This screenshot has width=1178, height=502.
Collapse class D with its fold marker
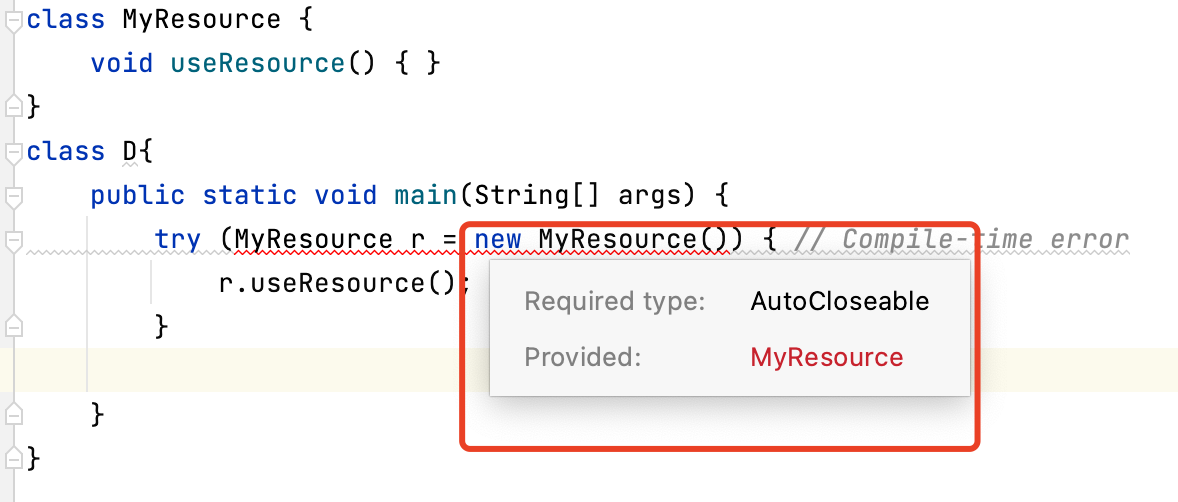[x=13, y=152]
